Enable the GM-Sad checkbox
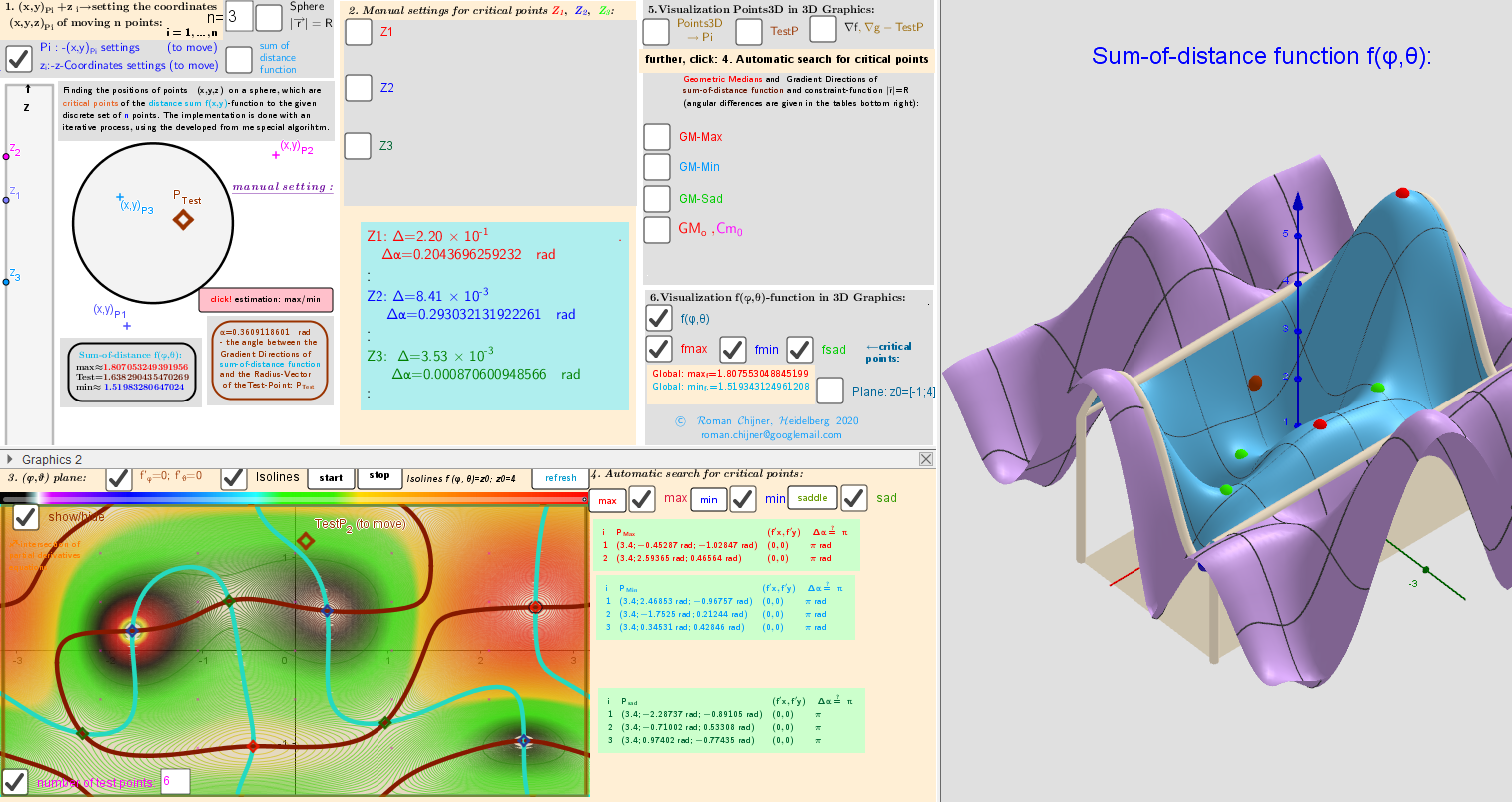Screen dimensions: 1512x802 click(657, 198)
